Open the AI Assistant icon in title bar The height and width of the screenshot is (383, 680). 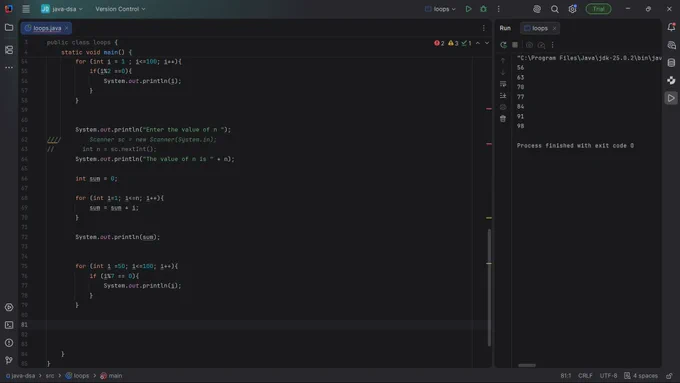[x=537, y=9]
